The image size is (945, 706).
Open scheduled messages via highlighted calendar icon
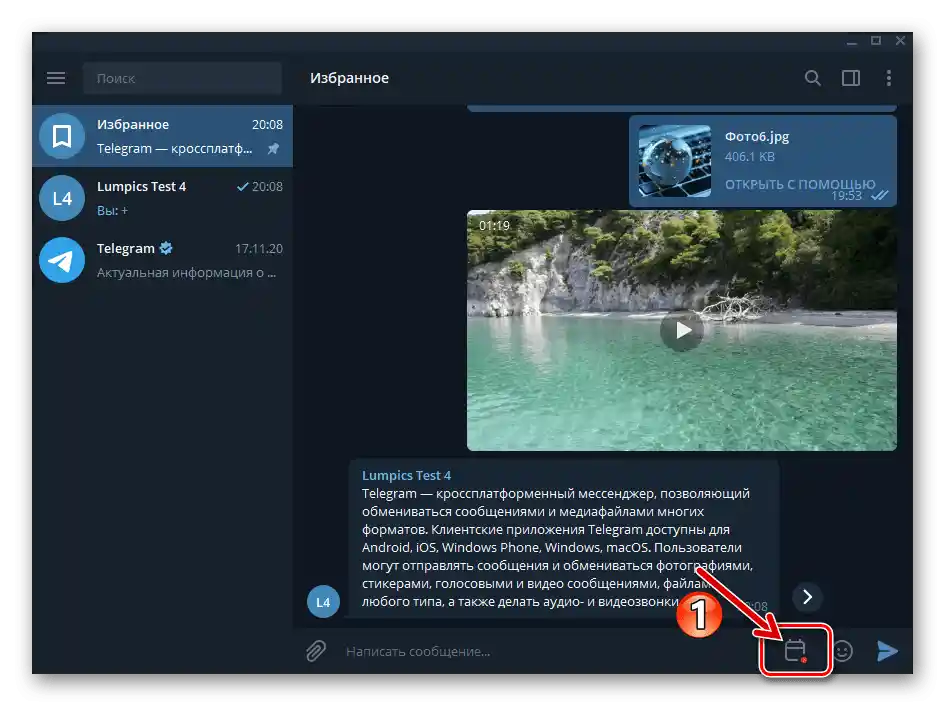tap(794, 650)
